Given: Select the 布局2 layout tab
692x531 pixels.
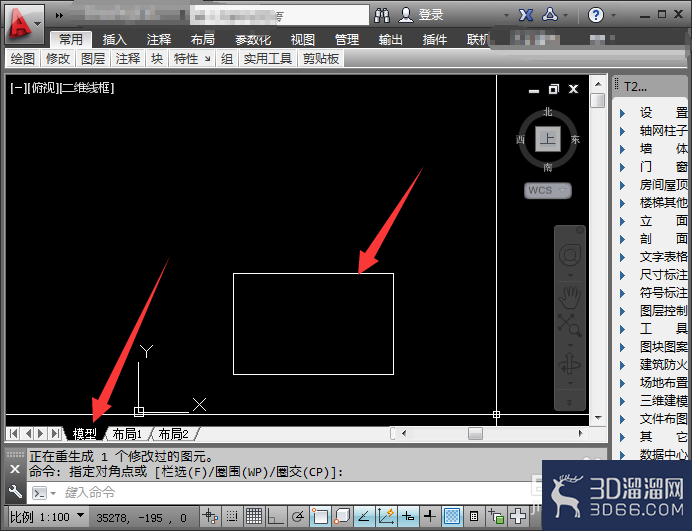Looking at the screenshot, I should [173, 433].
